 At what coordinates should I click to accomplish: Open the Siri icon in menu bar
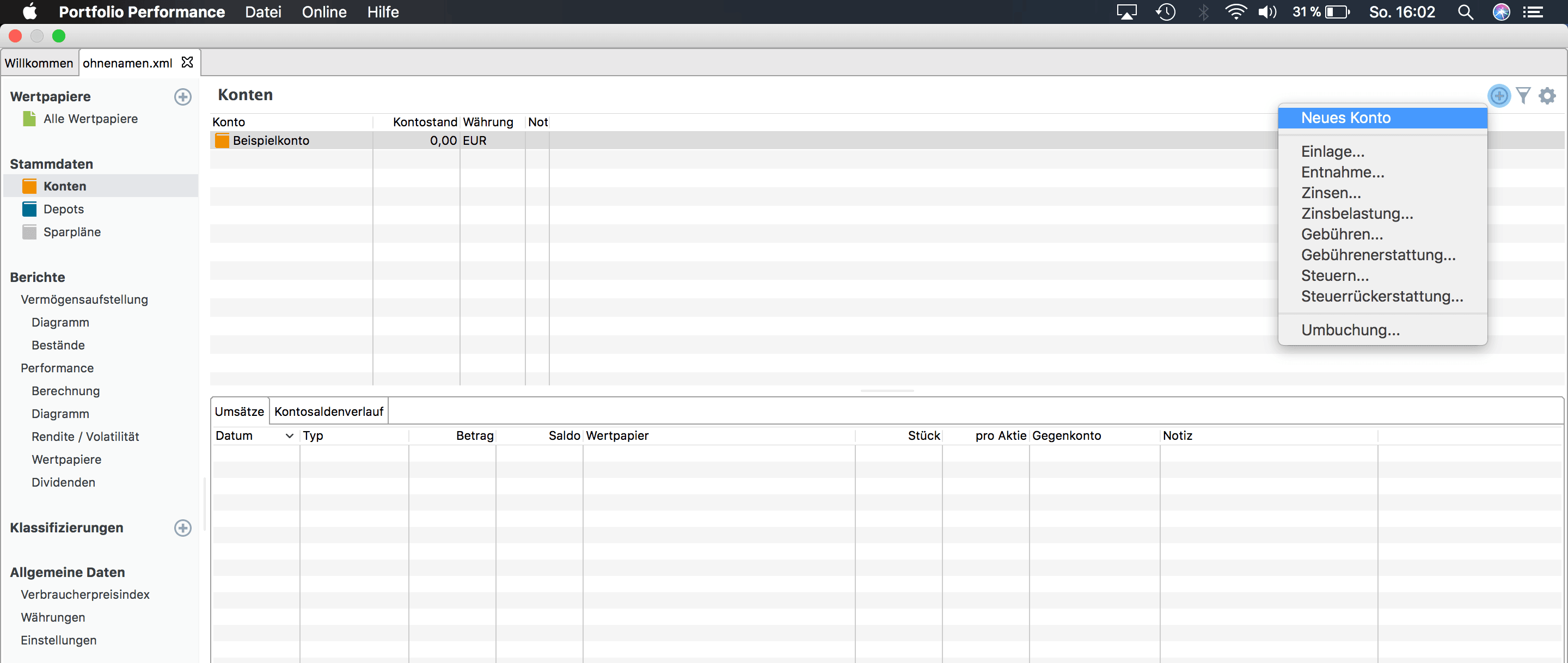(x=1501, y=11)
